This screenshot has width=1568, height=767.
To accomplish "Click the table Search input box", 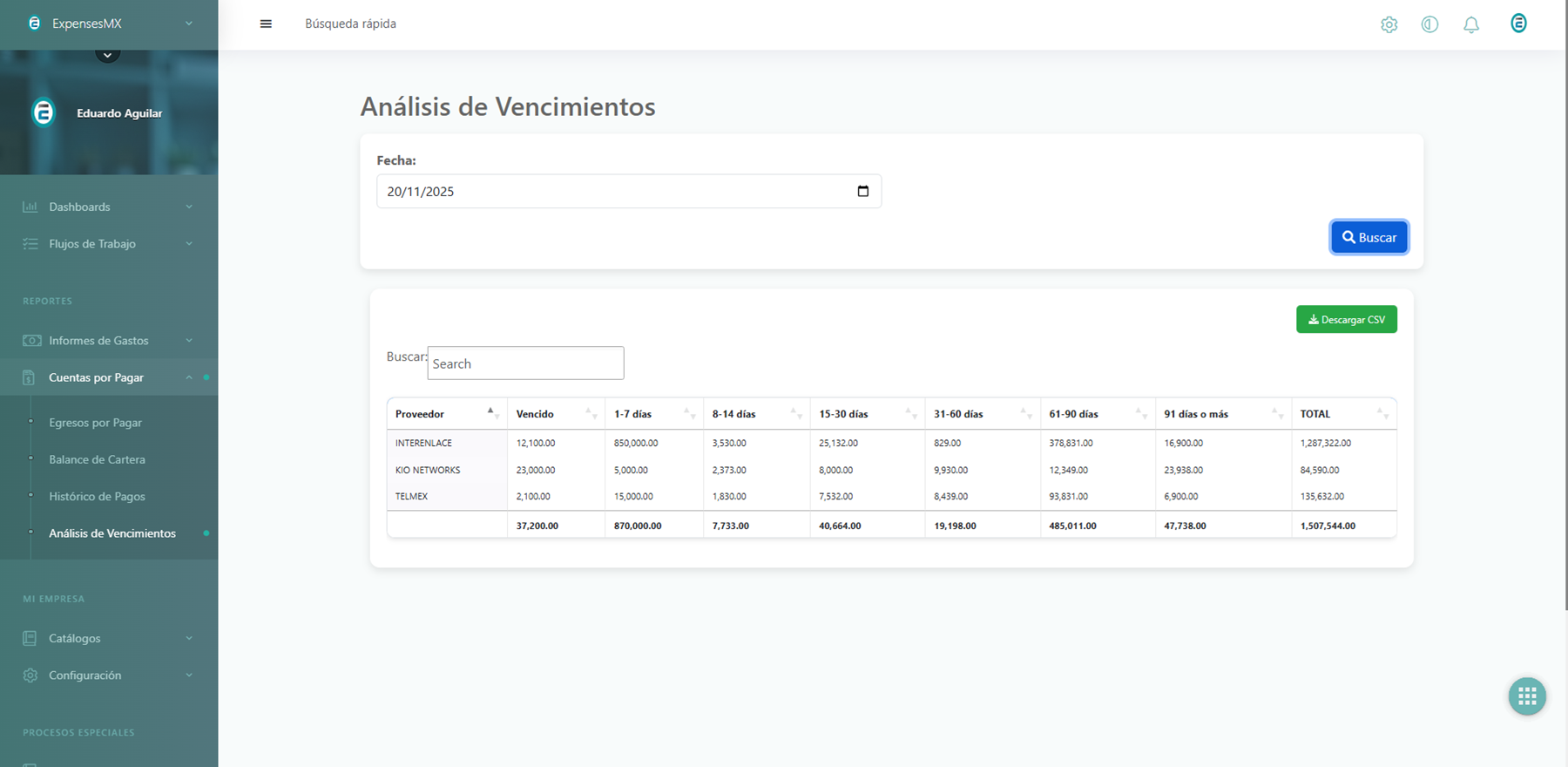I will (x=525, y=363).
